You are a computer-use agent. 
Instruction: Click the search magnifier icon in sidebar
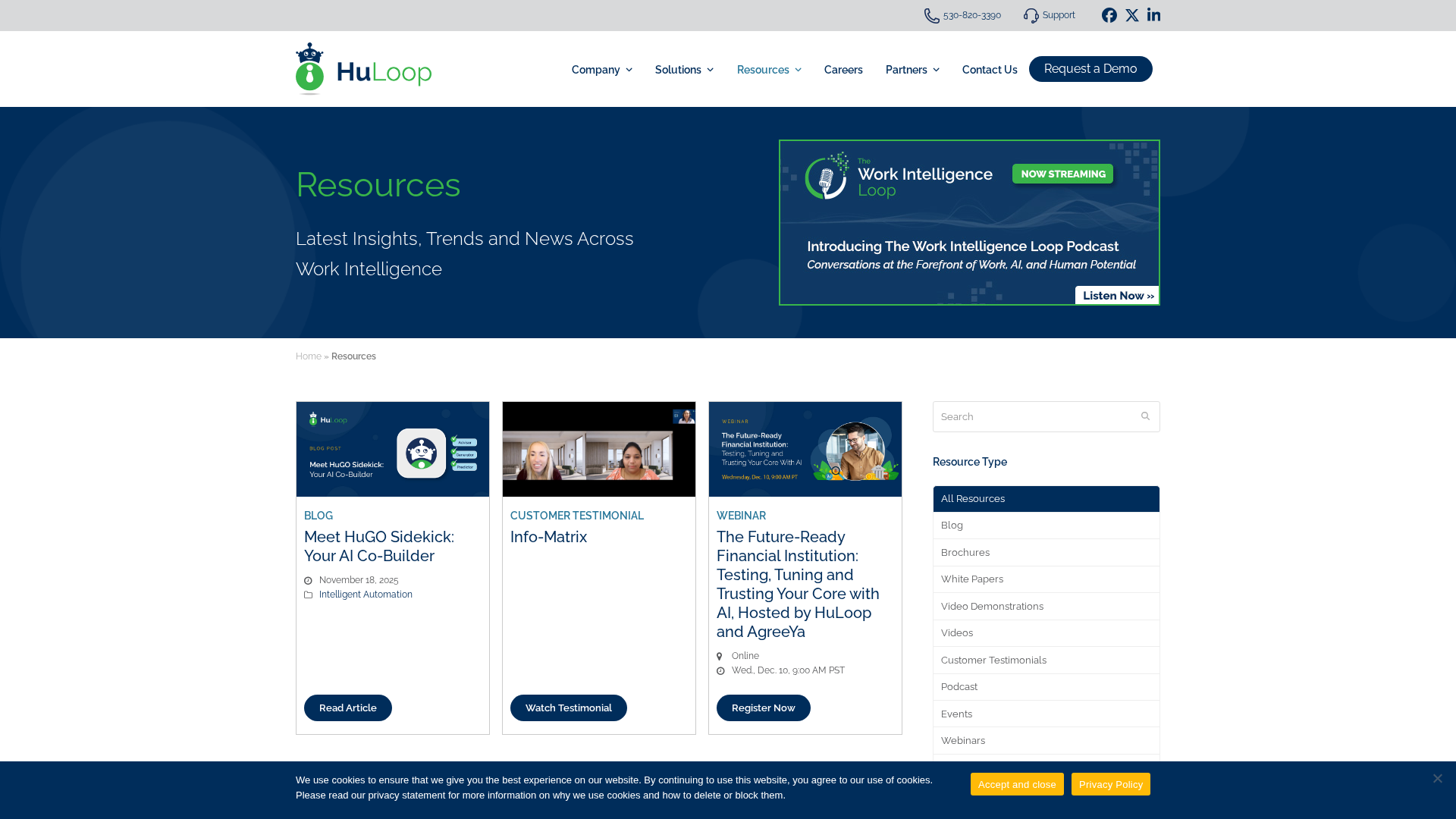pos(1145,416)
